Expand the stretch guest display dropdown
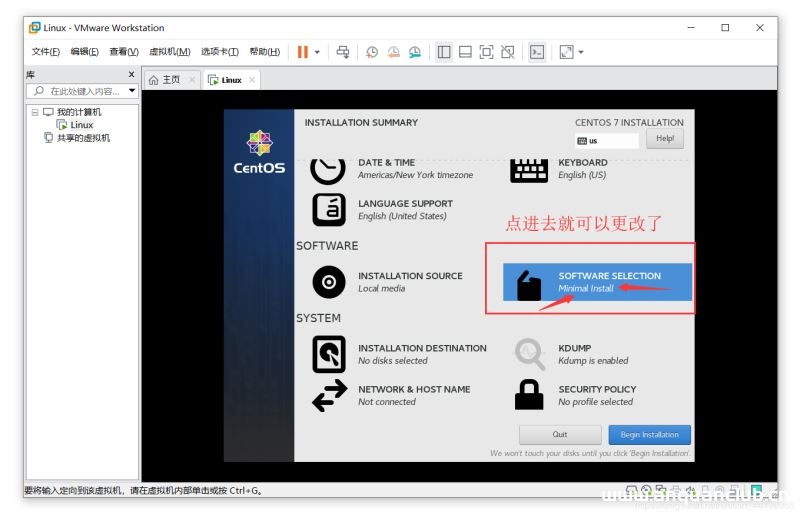Screen dimensions: 800x516 pos(581,52)
